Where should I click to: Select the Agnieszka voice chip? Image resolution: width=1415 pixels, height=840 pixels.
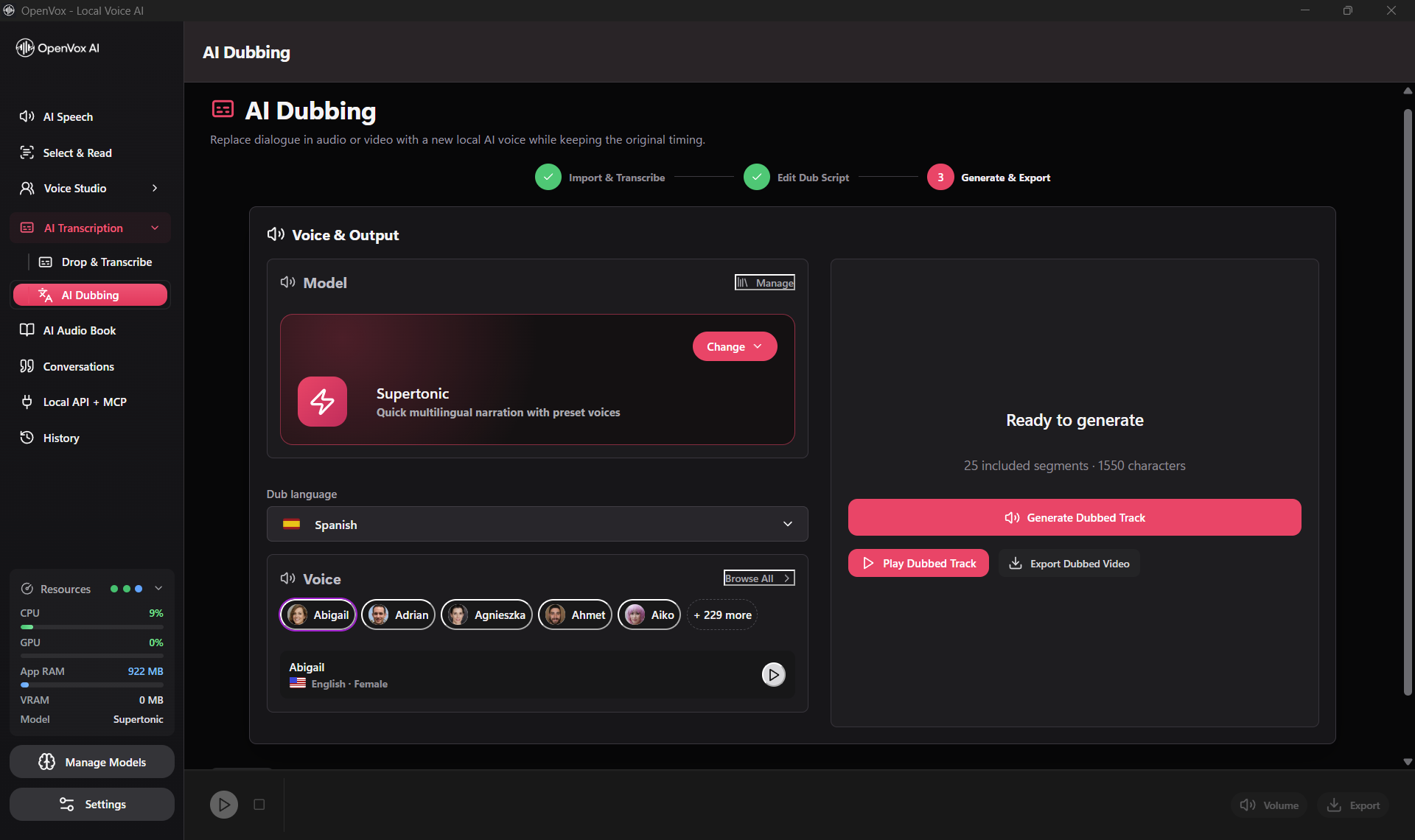click(486, 615)
